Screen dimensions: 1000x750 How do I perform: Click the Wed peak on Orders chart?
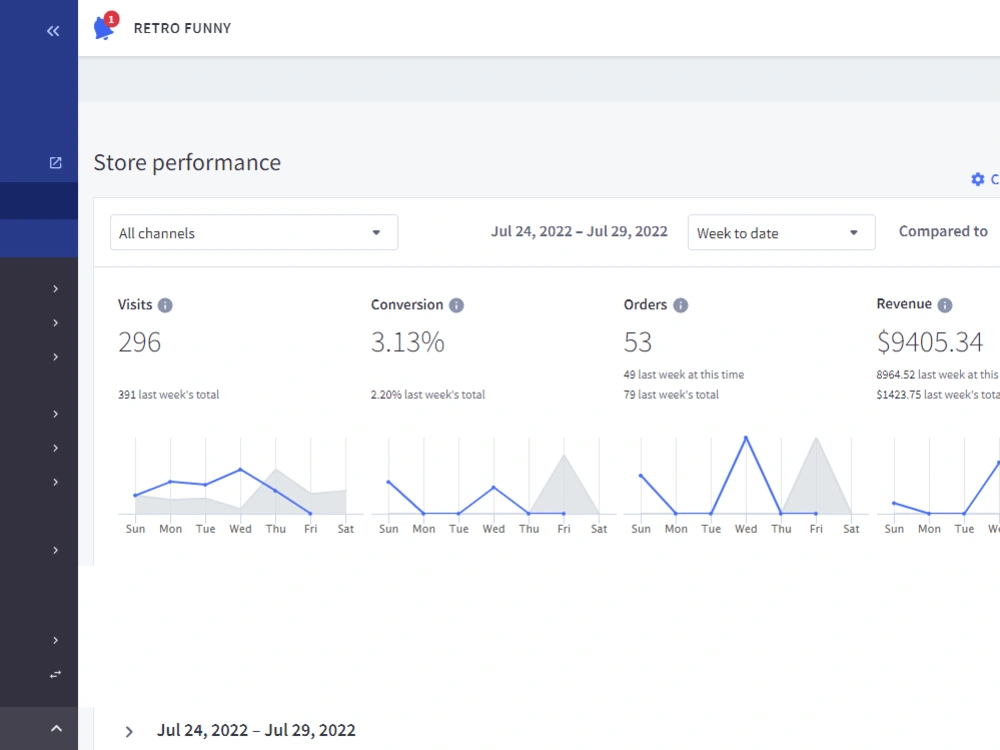tap(746, 438)
